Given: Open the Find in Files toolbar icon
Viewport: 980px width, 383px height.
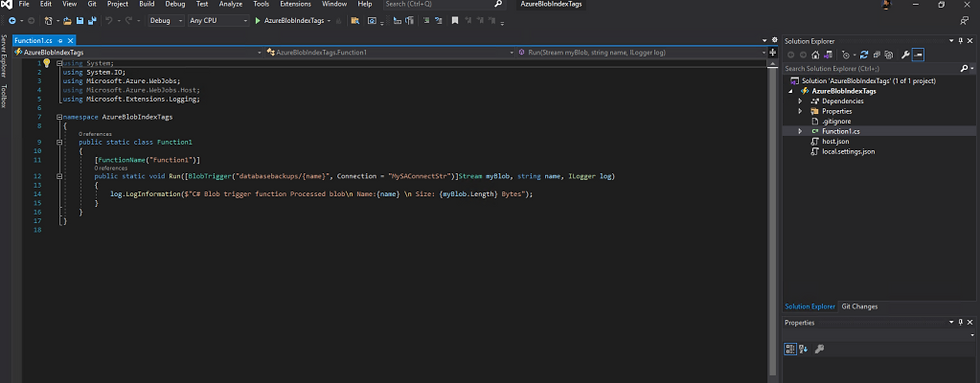Looking at the screenshot, I should (355, 21).
